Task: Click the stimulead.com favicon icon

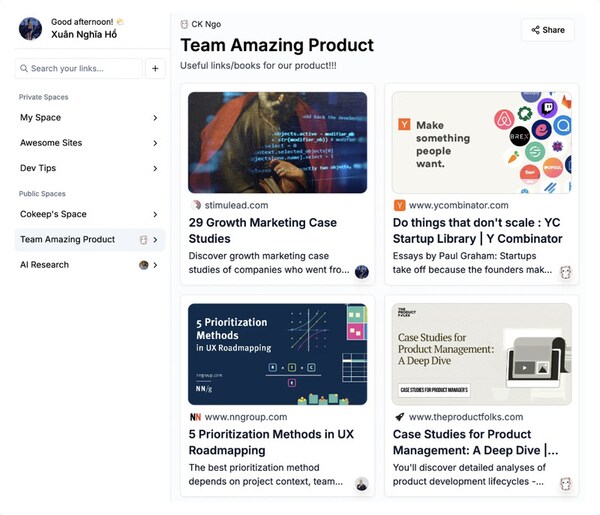Action: coord(196,205)
